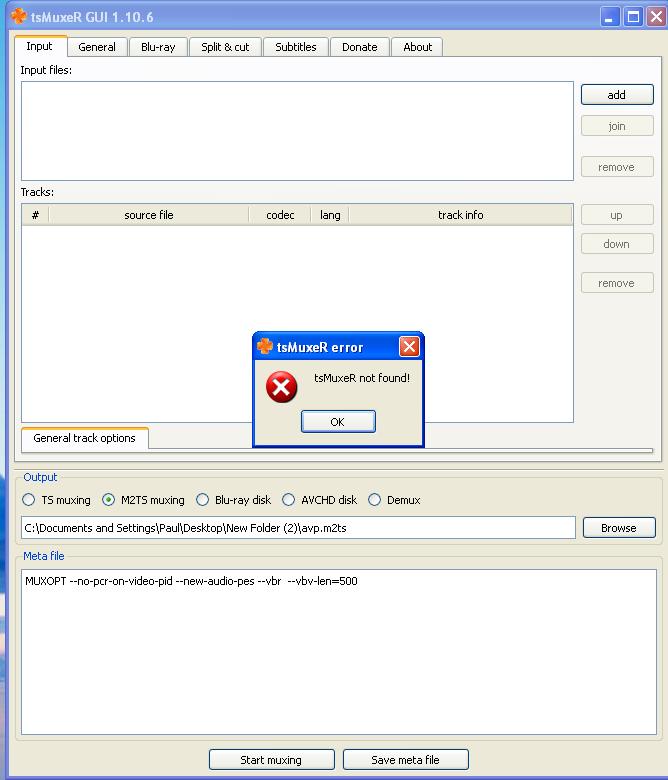This screenshot has width=668, height=780.
Task: Select the General track options tab
Action: [85, 438]
